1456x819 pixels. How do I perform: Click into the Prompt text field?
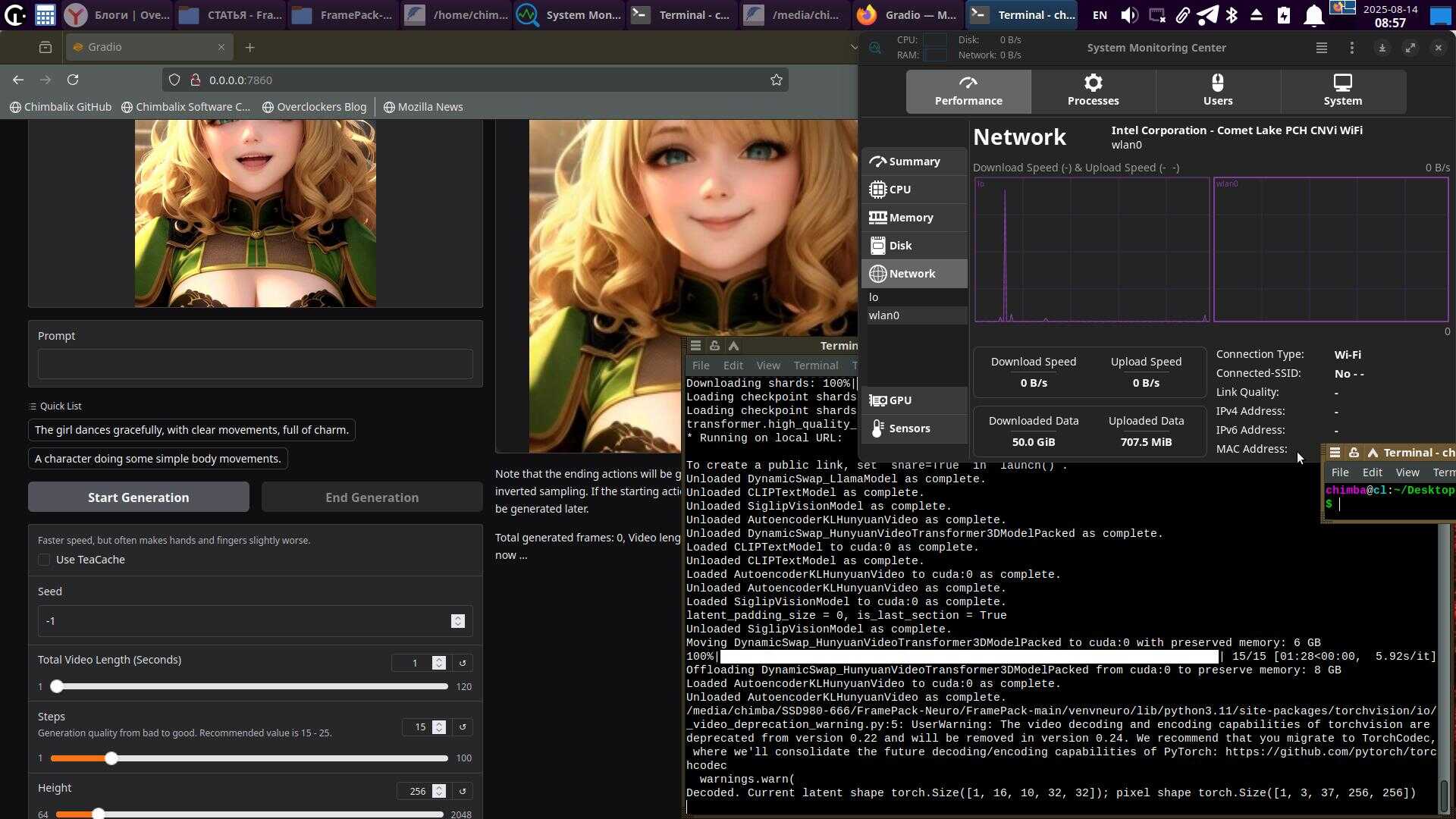pyautogui.click(x=255, y=365)
